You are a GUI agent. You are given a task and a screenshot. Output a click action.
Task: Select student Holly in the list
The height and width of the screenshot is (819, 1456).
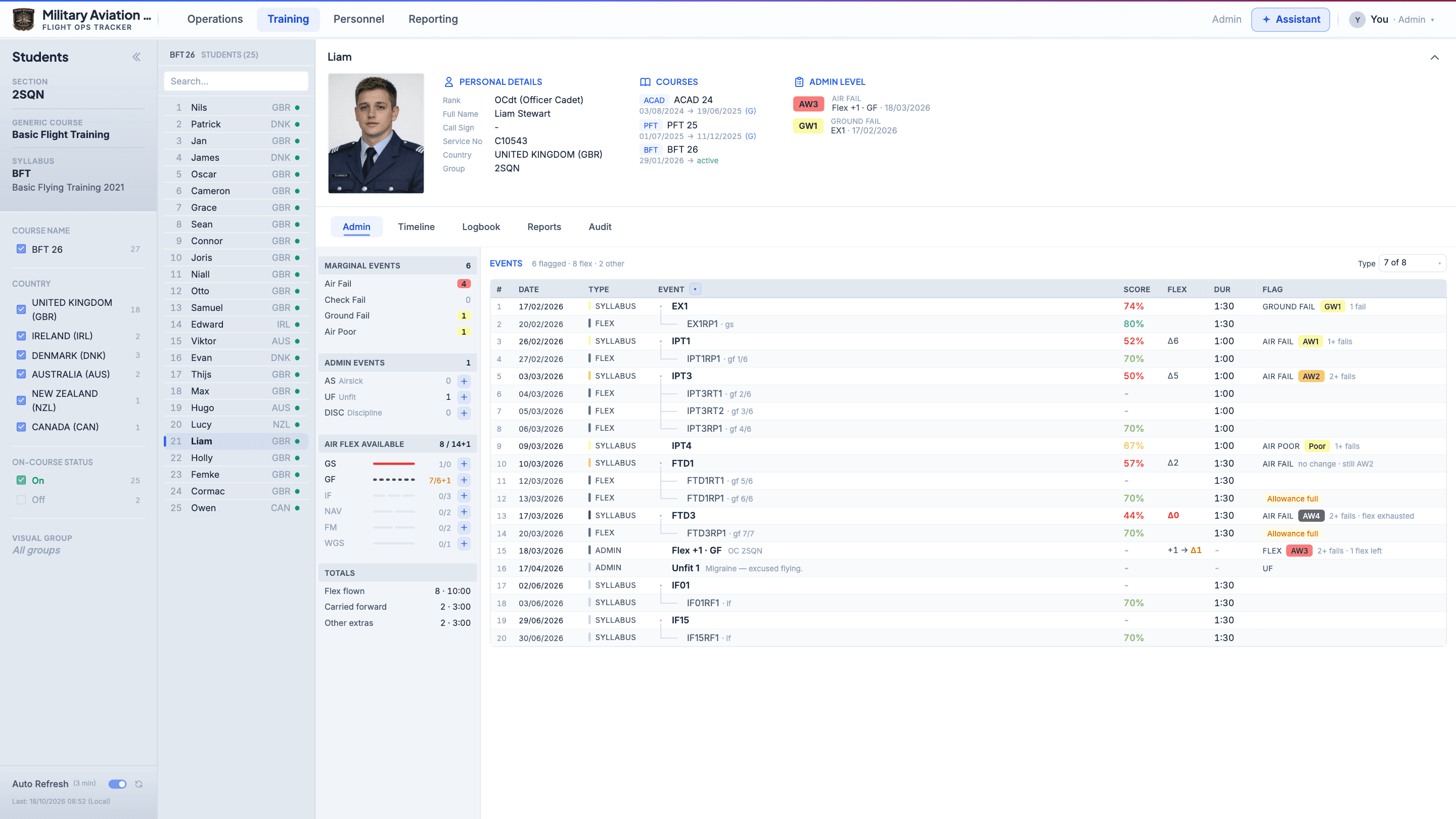(236, 458)
